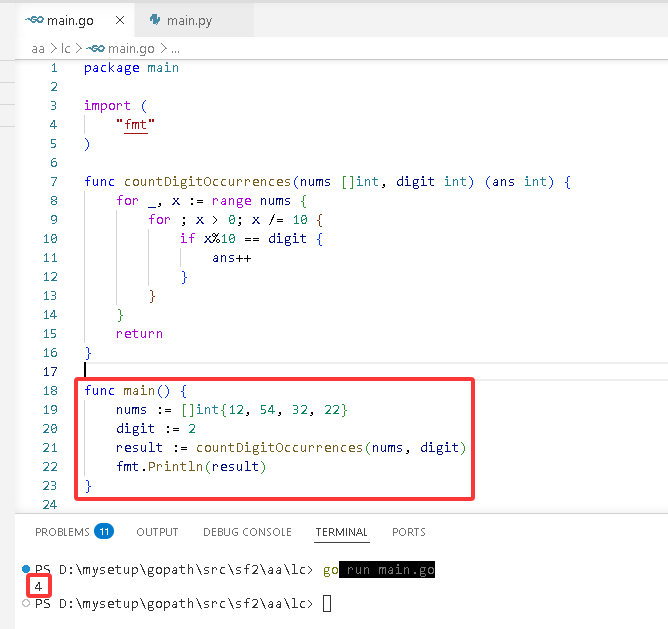The width and height of the screenshot is (668, 629).
Task: Click the Python file icon on main.py tab
Action: [x=155, y=20]
